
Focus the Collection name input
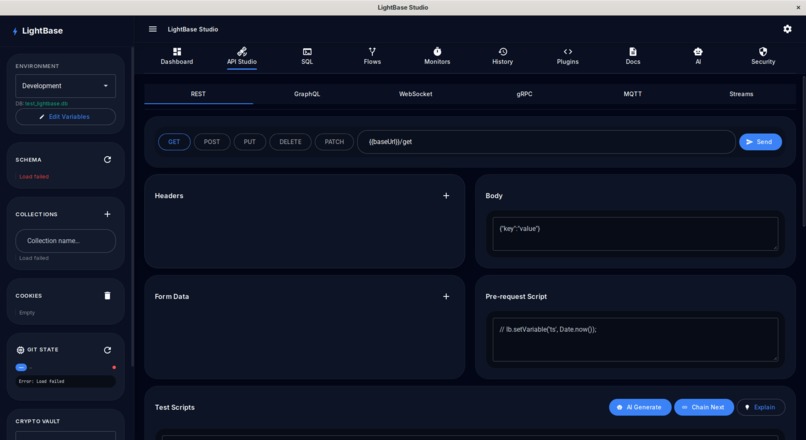tap(65, 241)
